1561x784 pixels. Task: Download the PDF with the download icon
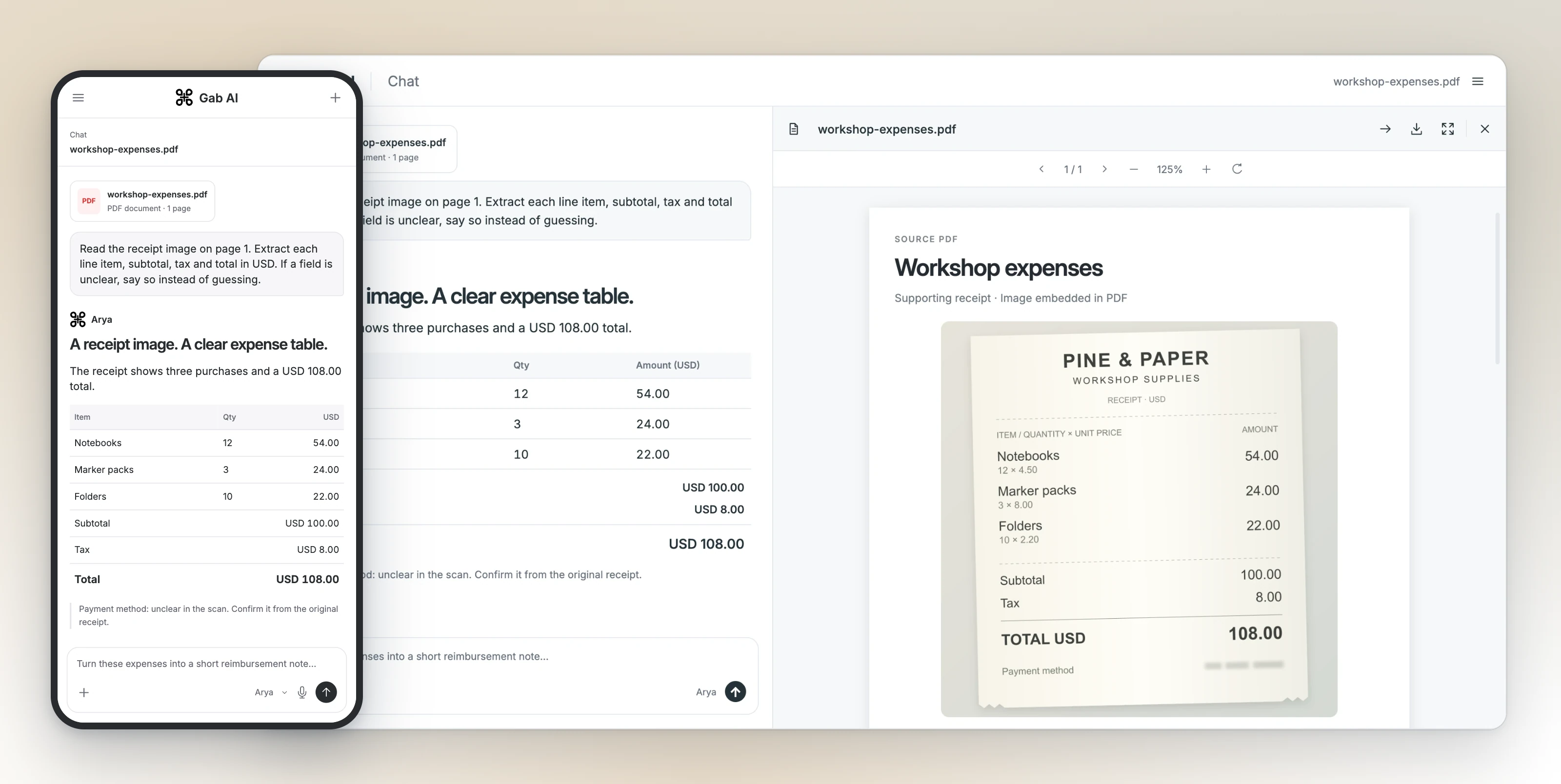pos(1416,129)
